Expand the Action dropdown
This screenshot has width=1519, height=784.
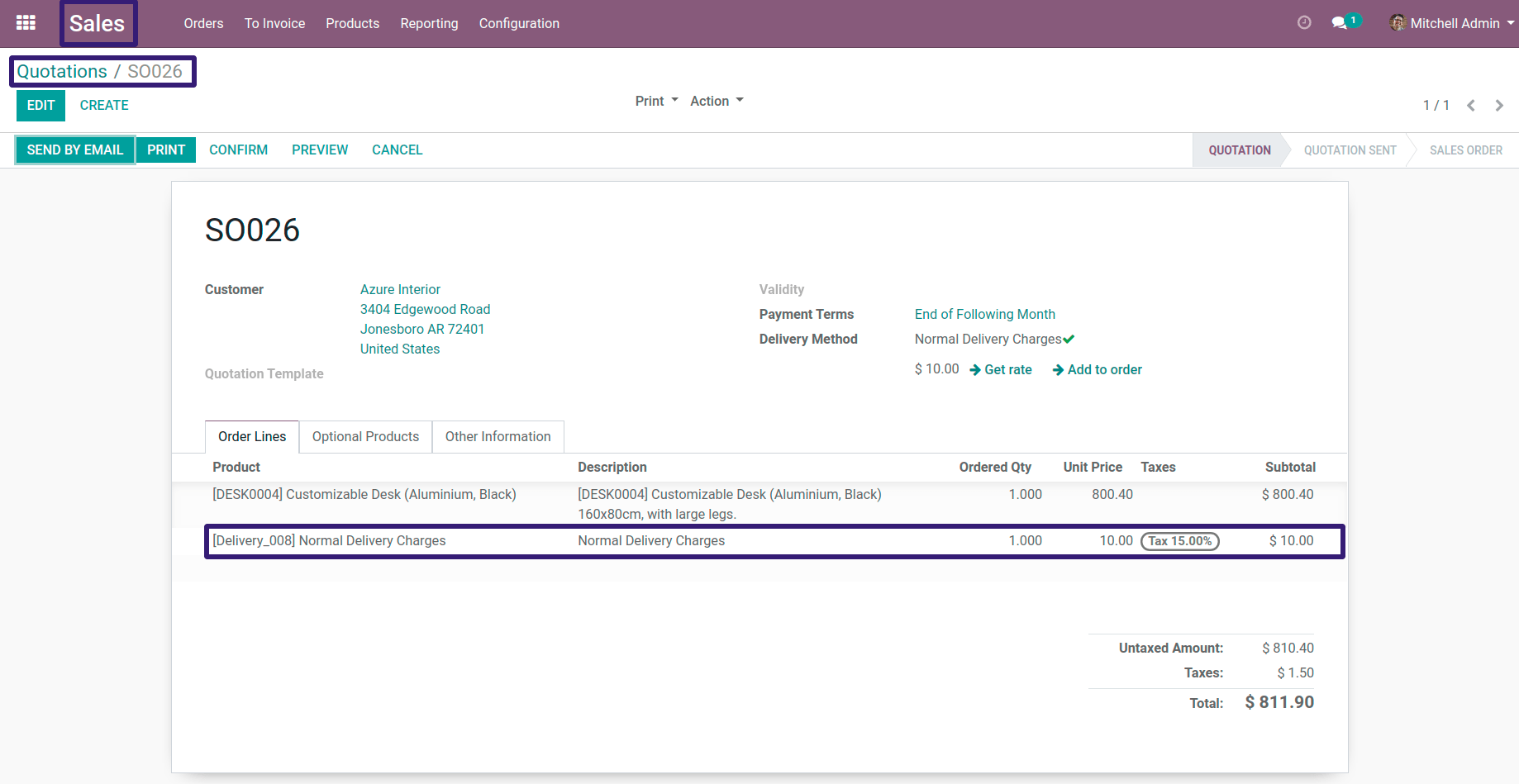(717, 101)
